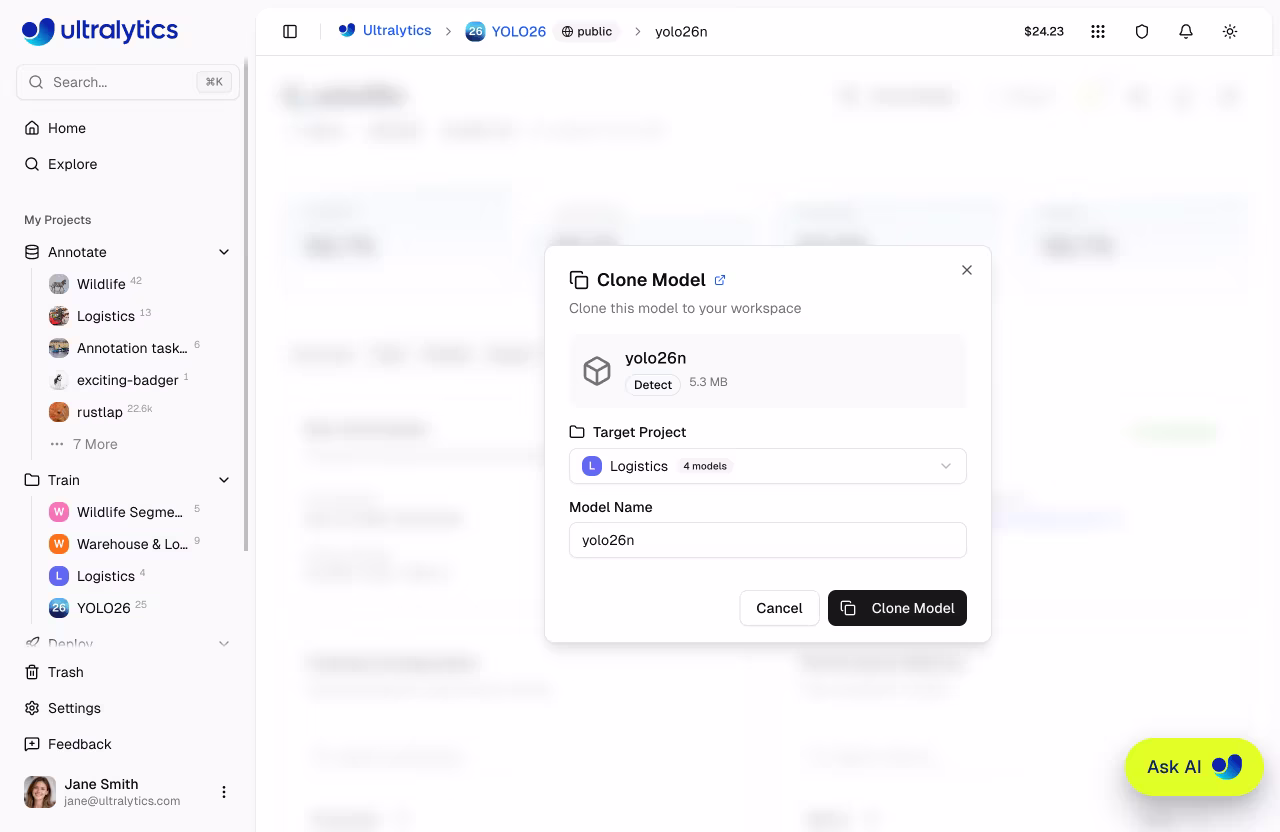Toggle the sidebar panel icon
1280x832 pixels.
click(290, 31)
